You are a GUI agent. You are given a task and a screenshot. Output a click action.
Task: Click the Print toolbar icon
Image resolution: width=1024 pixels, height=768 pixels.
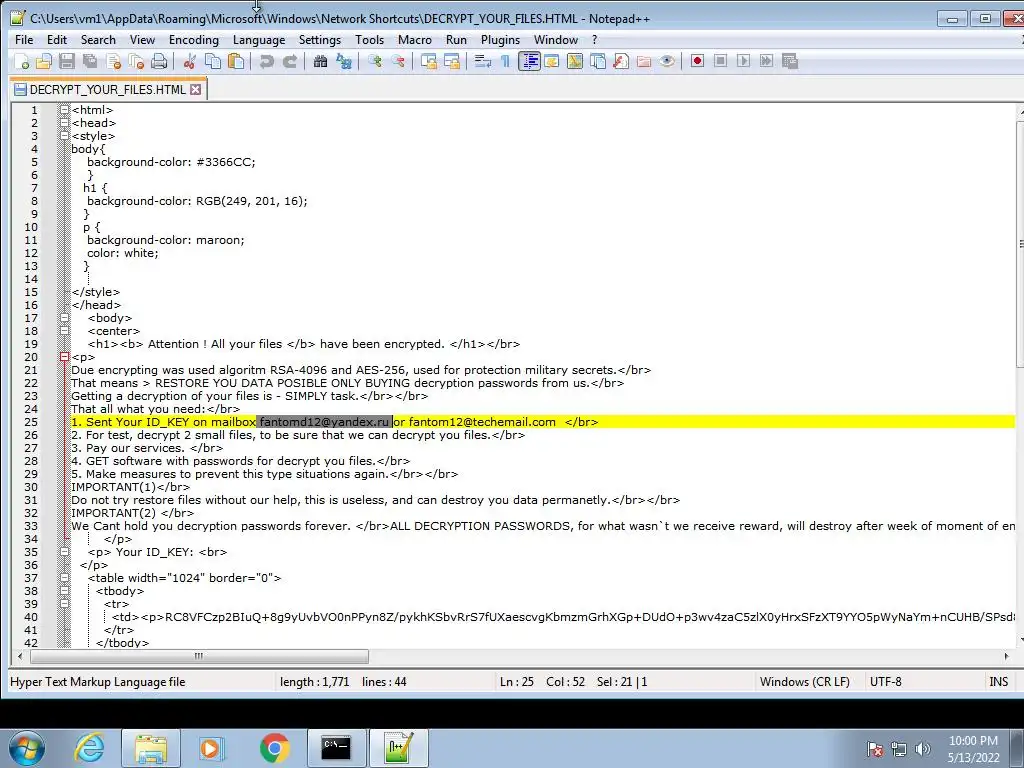(x=159, y=61)
